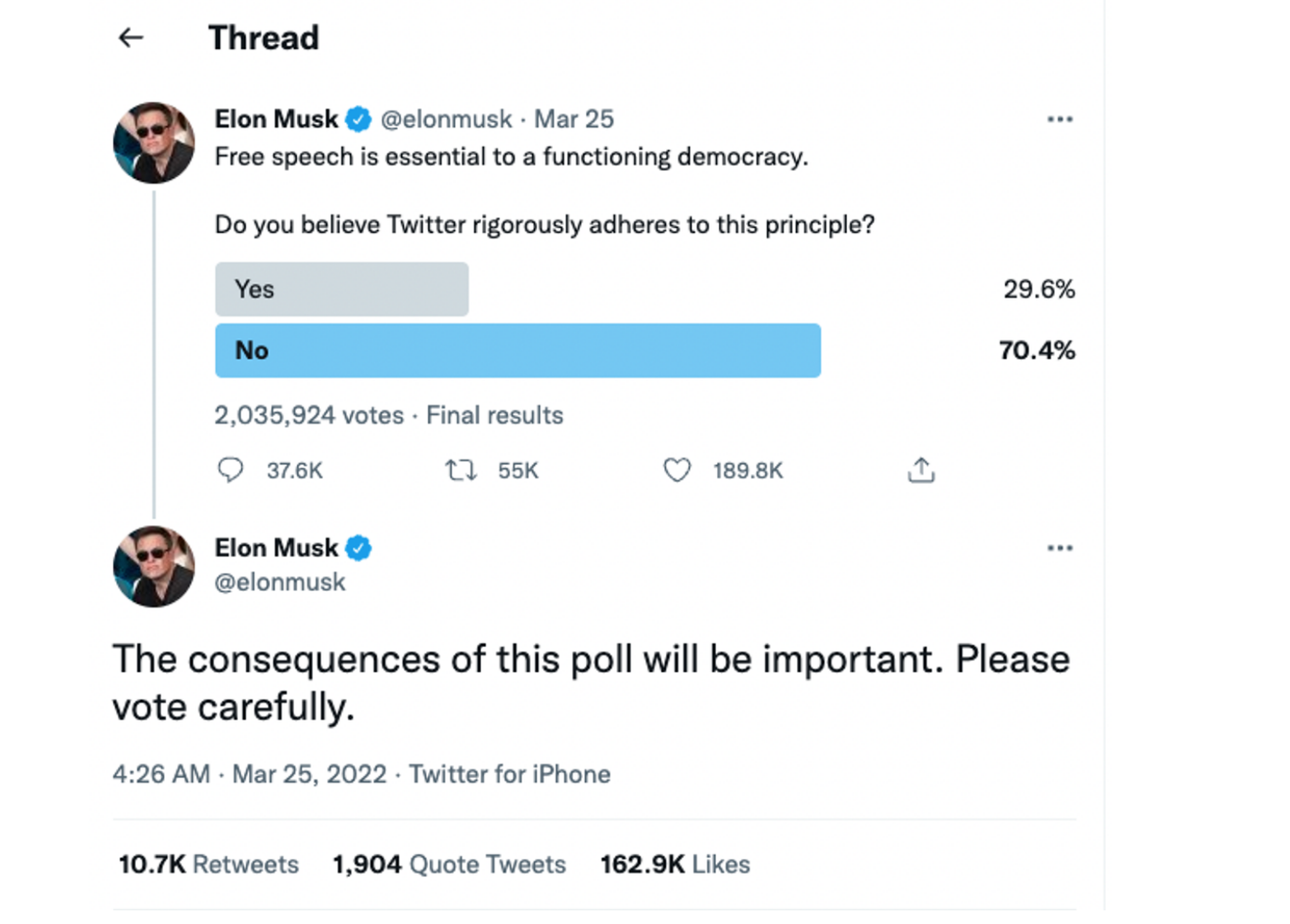Click the share icon under the poll
The height and width of the screenshot is (924, 1290).
921,470
